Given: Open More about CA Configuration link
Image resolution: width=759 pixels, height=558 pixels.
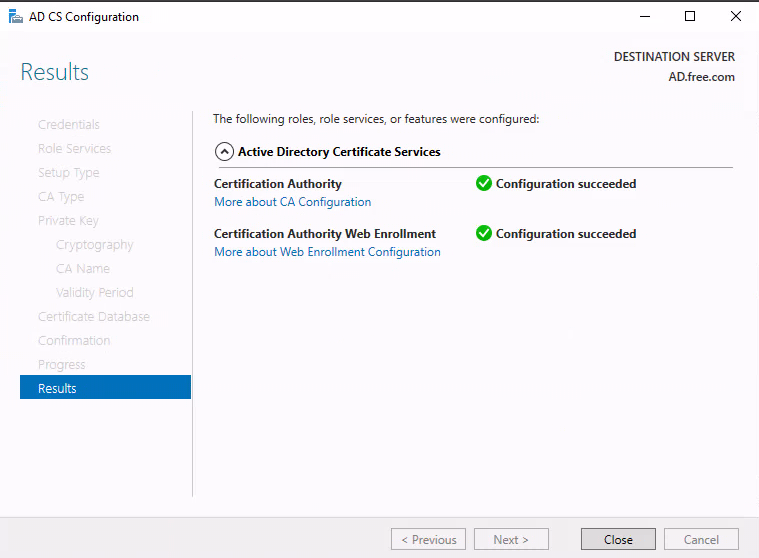Looking at the screenshot, I should (x=292, y=202).
